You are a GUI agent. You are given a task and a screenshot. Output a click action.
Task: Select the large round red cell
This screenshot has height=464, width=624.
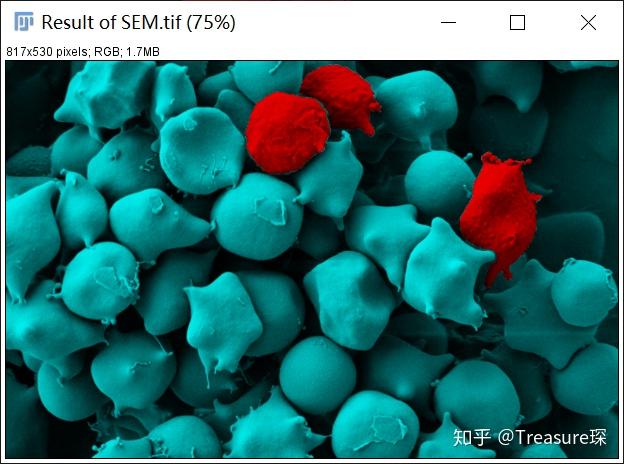point(288,133)
